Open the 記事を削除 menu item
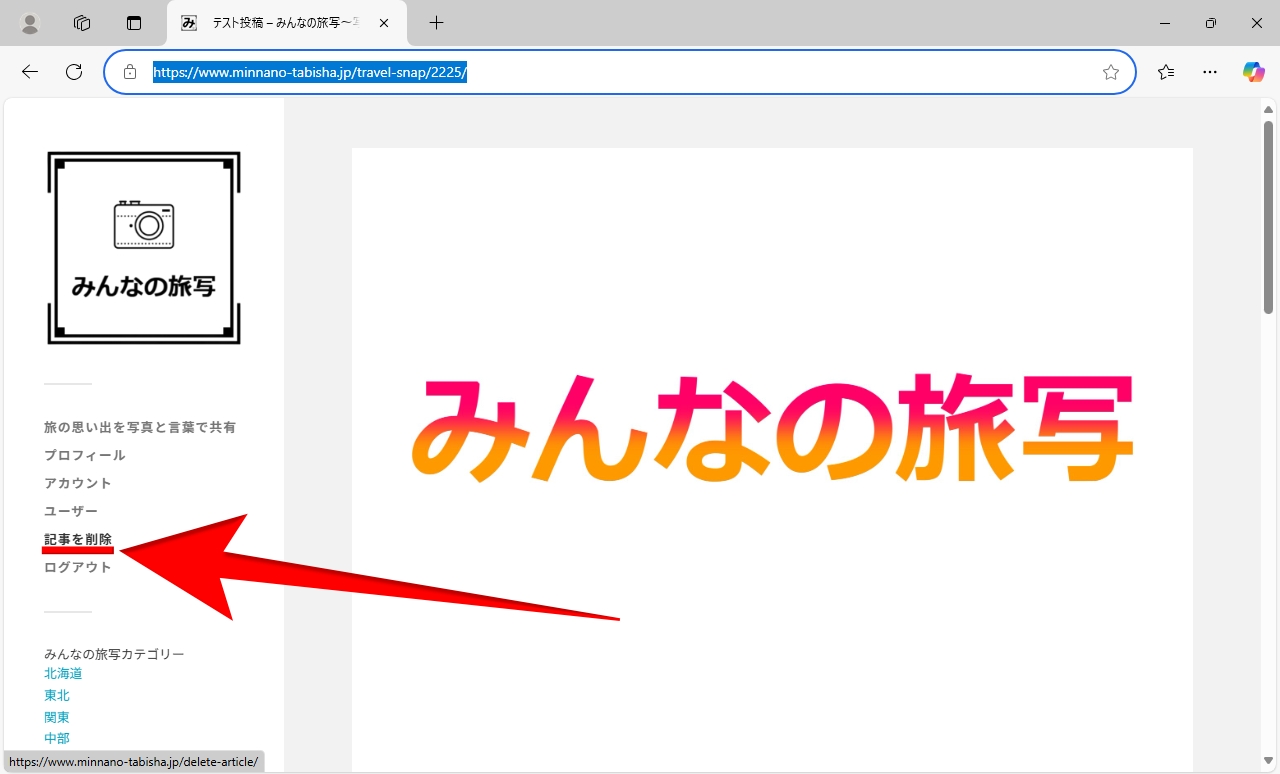 78,539
